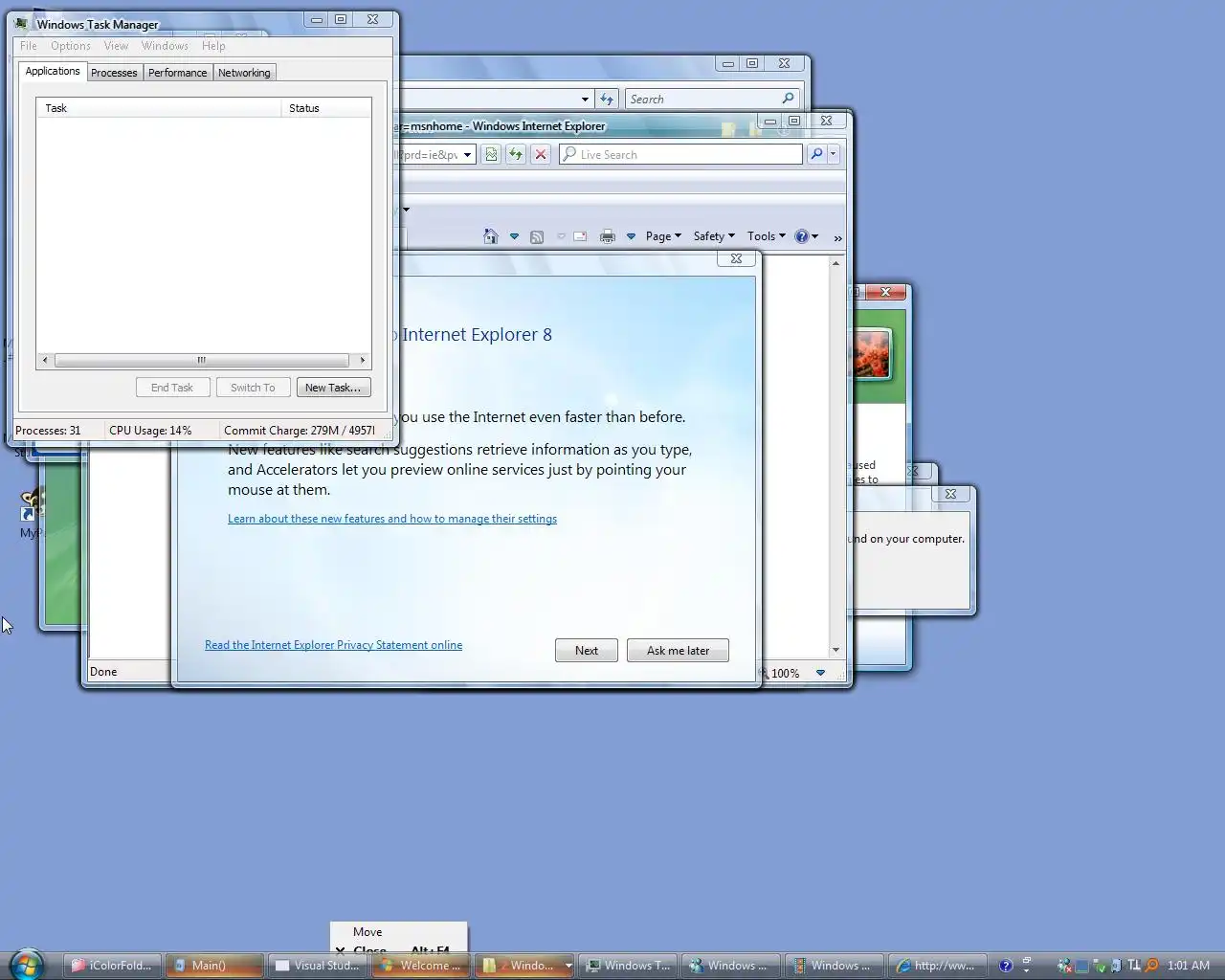Expand the command bar overflow chevron

[x=837, y=237]
